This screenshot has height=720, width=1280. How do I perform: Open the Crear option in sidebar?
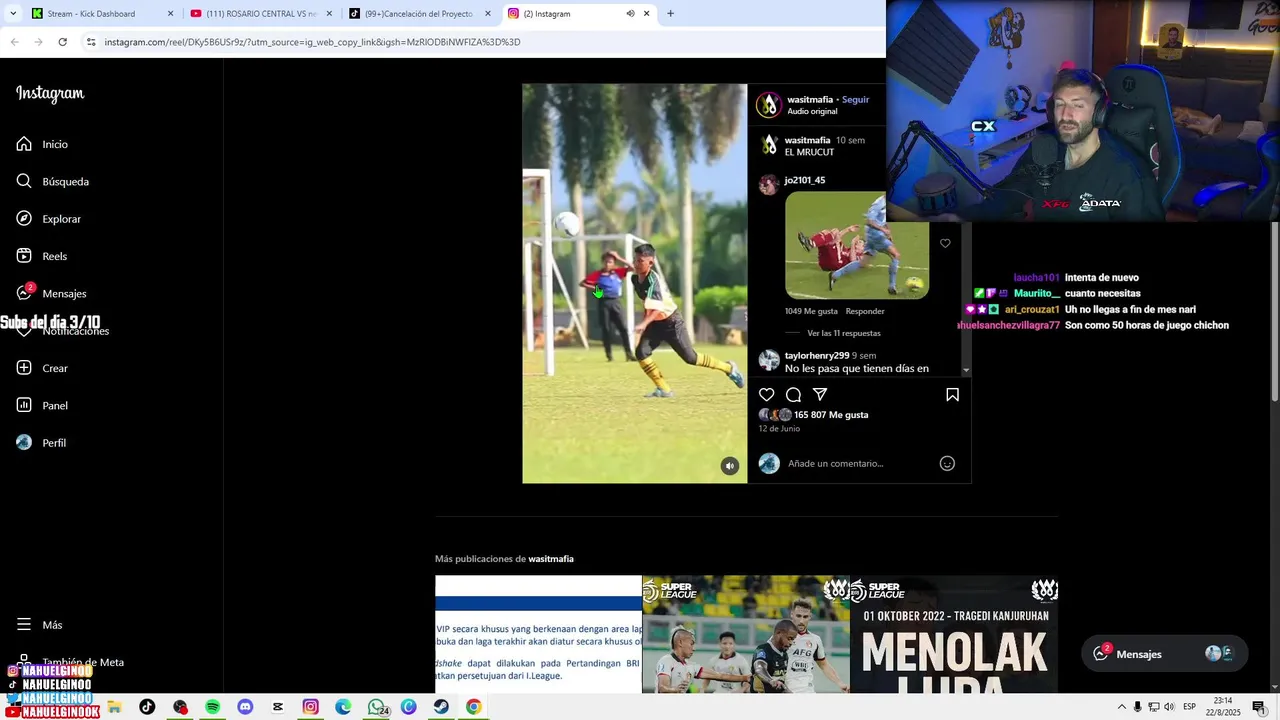pyautogui.click(x=42, y=368)
